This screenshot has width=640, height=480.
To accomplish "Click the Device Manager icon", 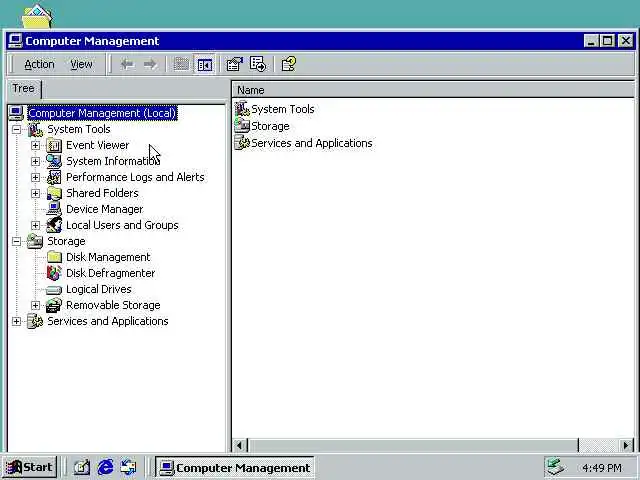I will (54, 209).
